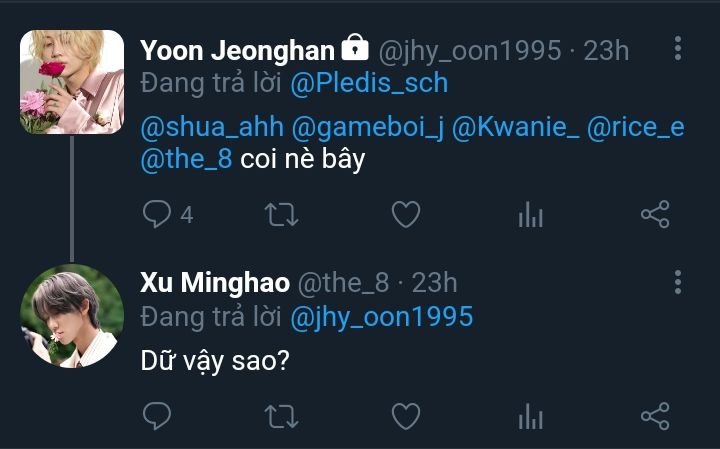Viewport: 720px width, 449px height.
Task: Open Xu Minghao's round profile avatar
Action: click(72, 316)
